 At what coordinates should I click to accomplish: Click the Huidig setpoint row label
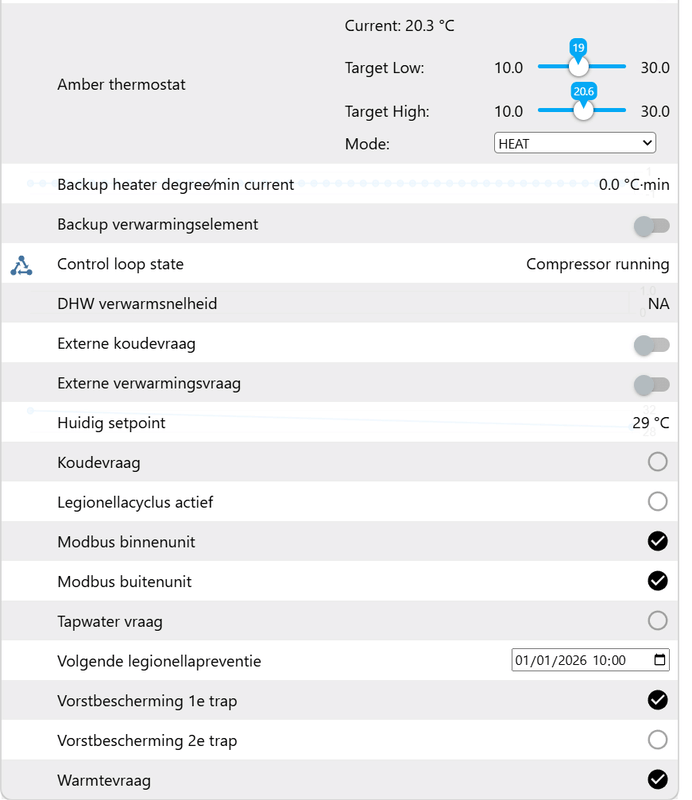112,423
